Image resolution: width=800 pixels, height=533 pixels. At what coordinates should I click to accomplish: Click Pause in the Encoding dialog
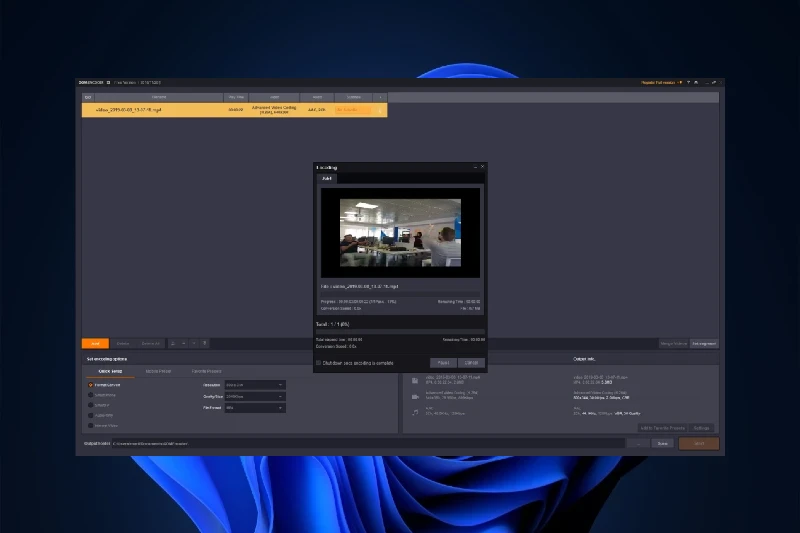[x=443, y=363]
